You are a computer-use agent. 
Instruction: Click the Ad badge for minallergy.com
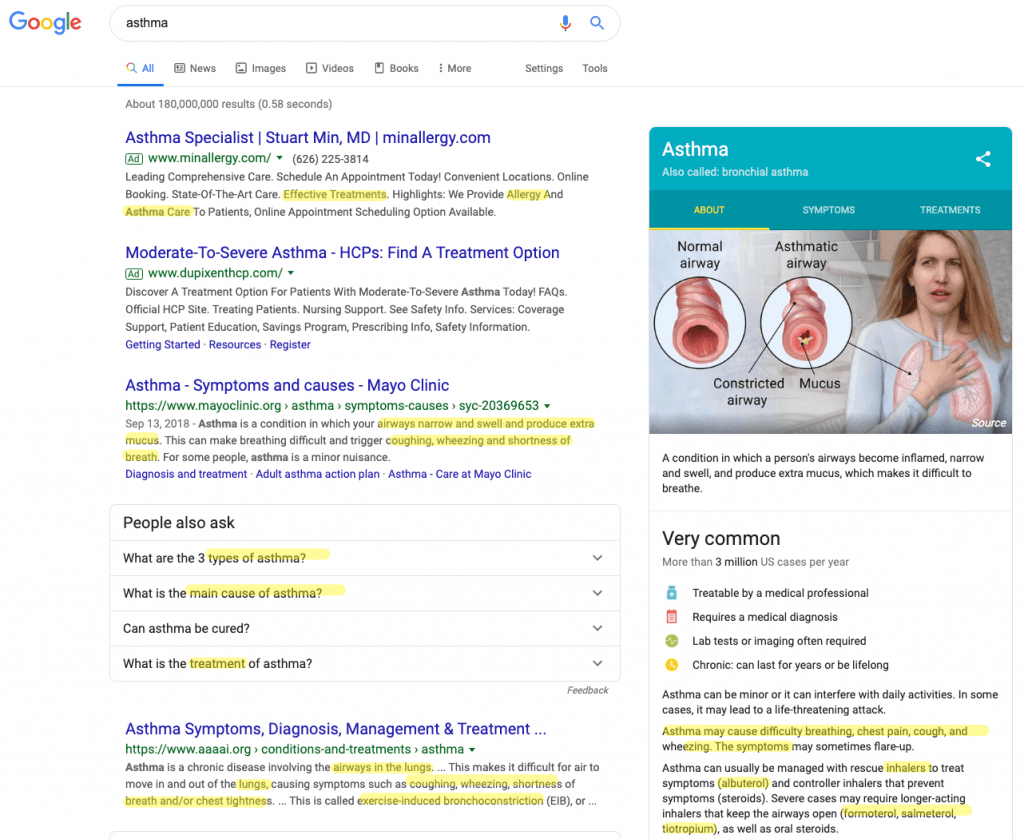coord(134,159)
